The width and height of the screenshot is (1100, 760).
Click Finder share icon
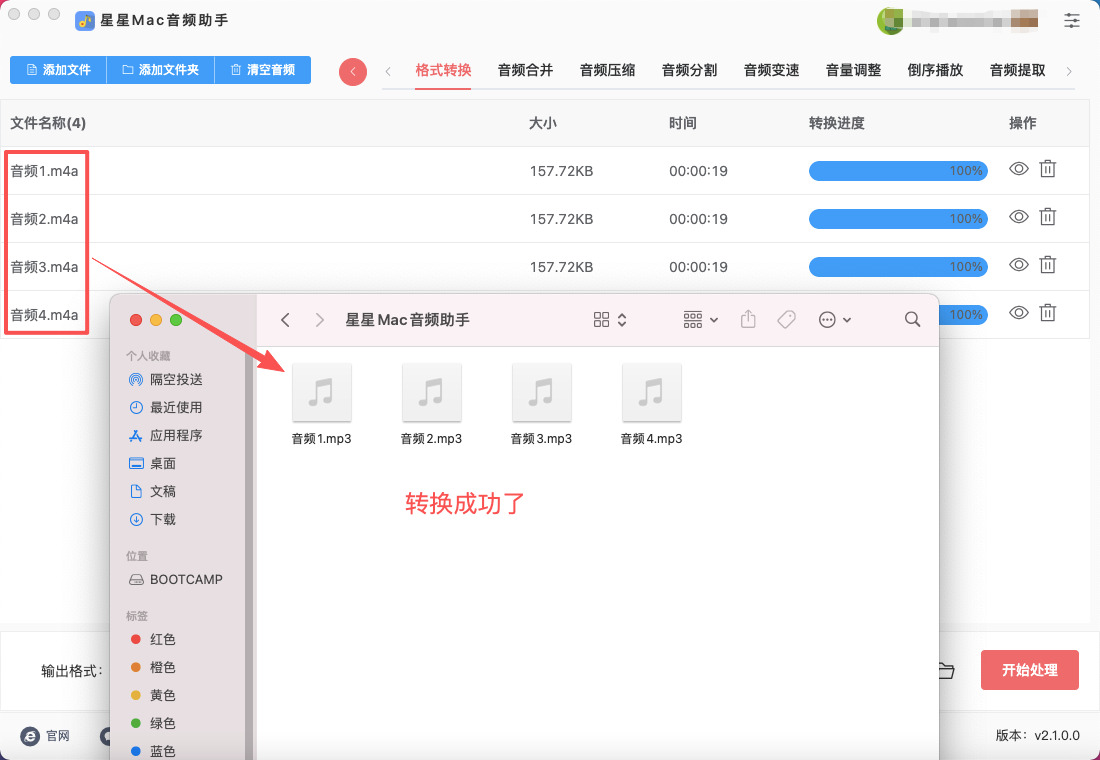tap(749, 319)
